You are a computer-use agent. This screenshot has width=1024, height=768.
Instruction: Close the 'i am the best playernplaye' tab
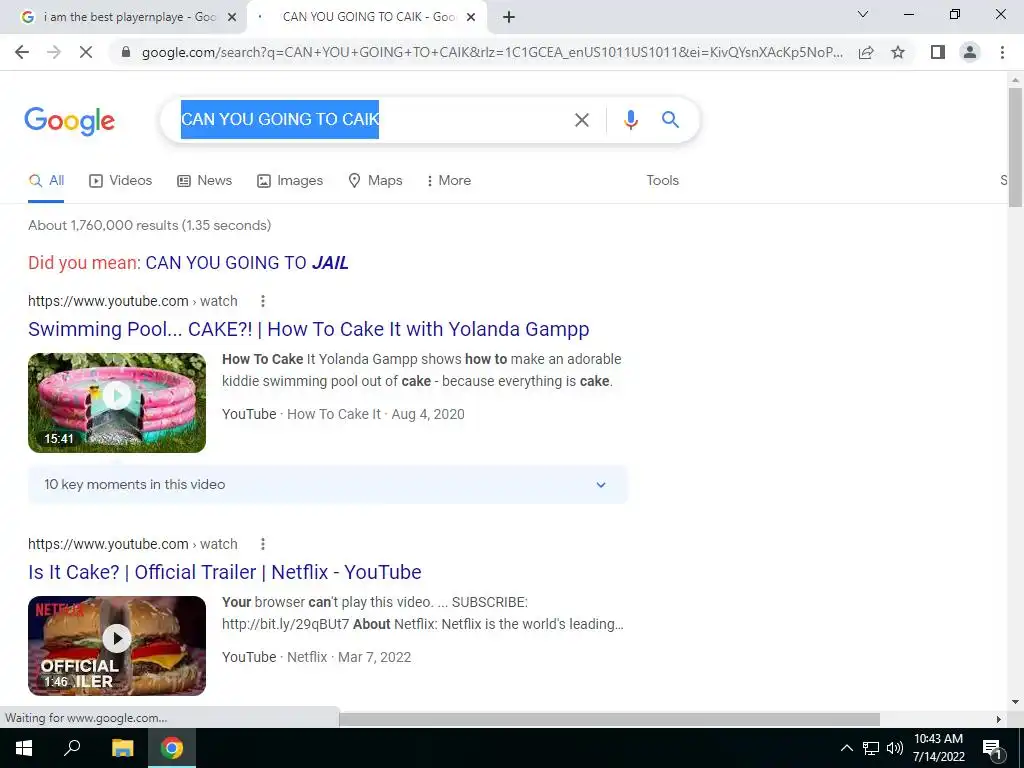(231, 17)
